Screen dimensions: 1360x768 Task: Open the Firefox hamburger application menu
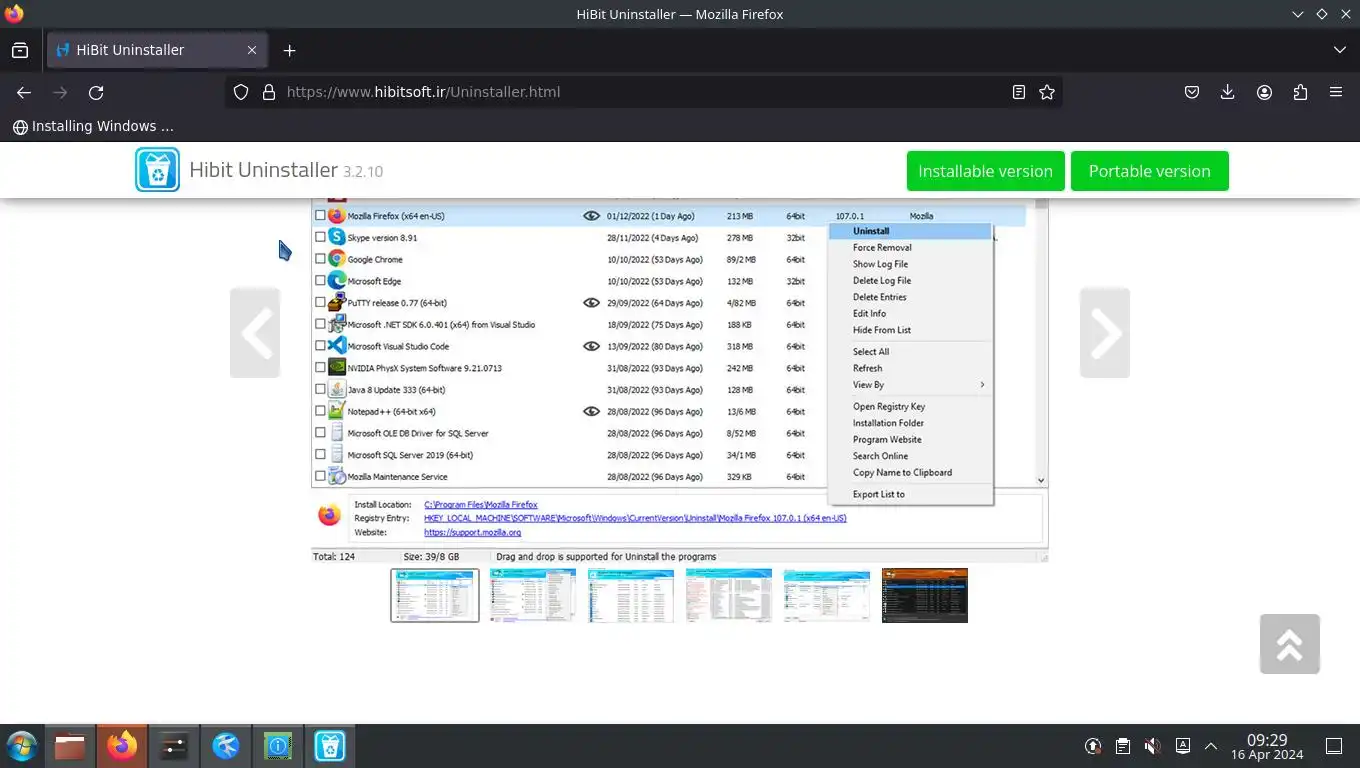click(1336, 92)
